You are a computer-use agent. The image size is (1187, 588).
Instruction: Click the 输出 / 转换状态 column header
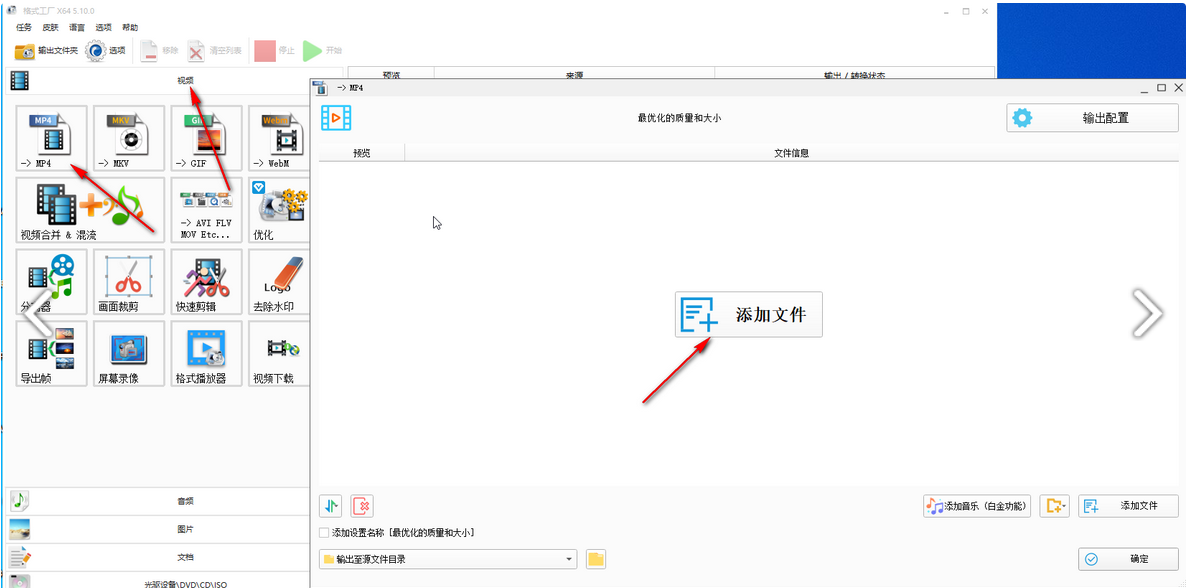(854, 75)
